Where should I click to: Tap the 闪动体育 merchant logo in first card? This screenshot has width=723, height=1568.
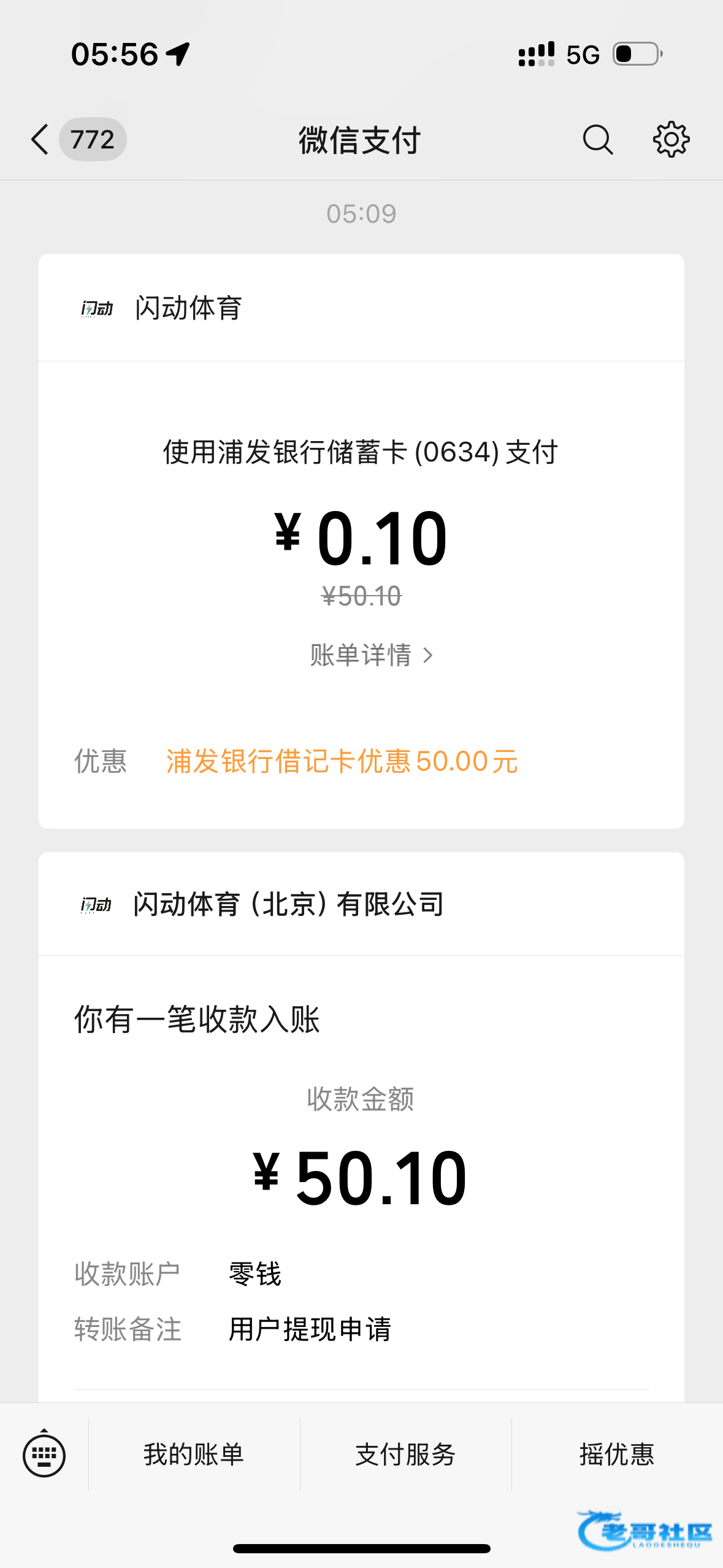click(x=97, y=308)
